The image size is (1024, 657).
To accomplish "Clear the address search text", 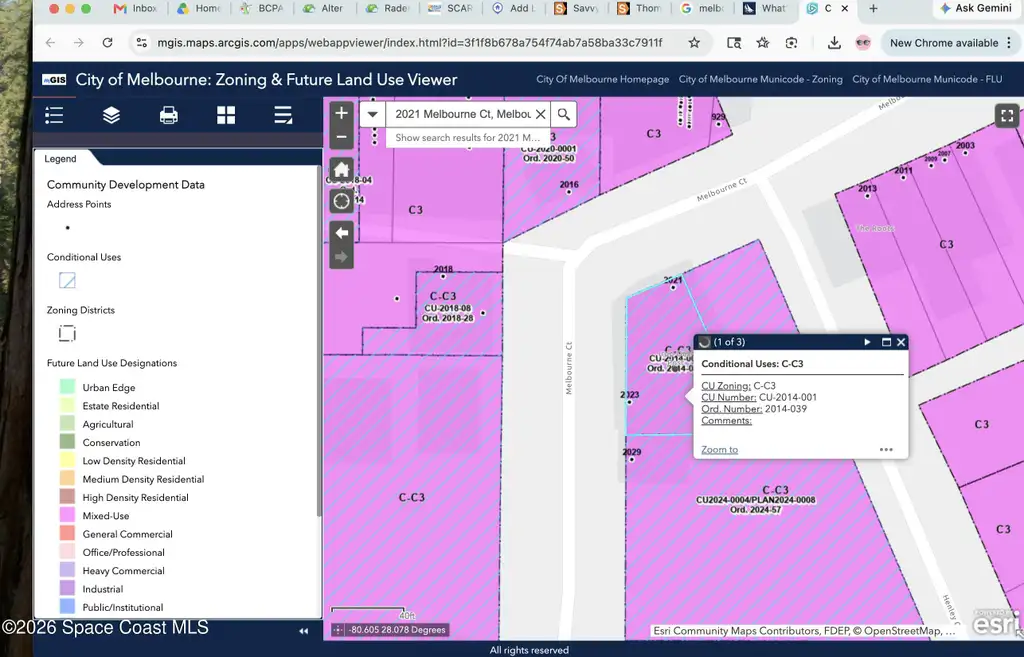I will 541,114.
